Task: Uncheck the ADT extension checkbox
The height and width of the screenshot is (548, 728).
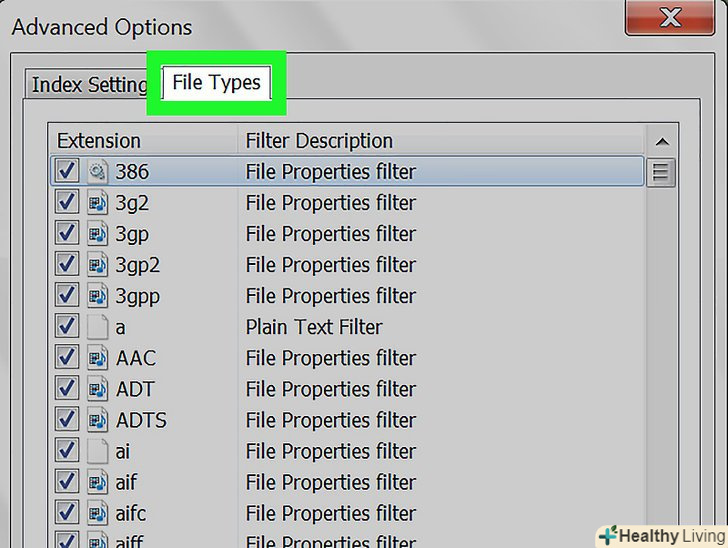Action: [67, 389]
